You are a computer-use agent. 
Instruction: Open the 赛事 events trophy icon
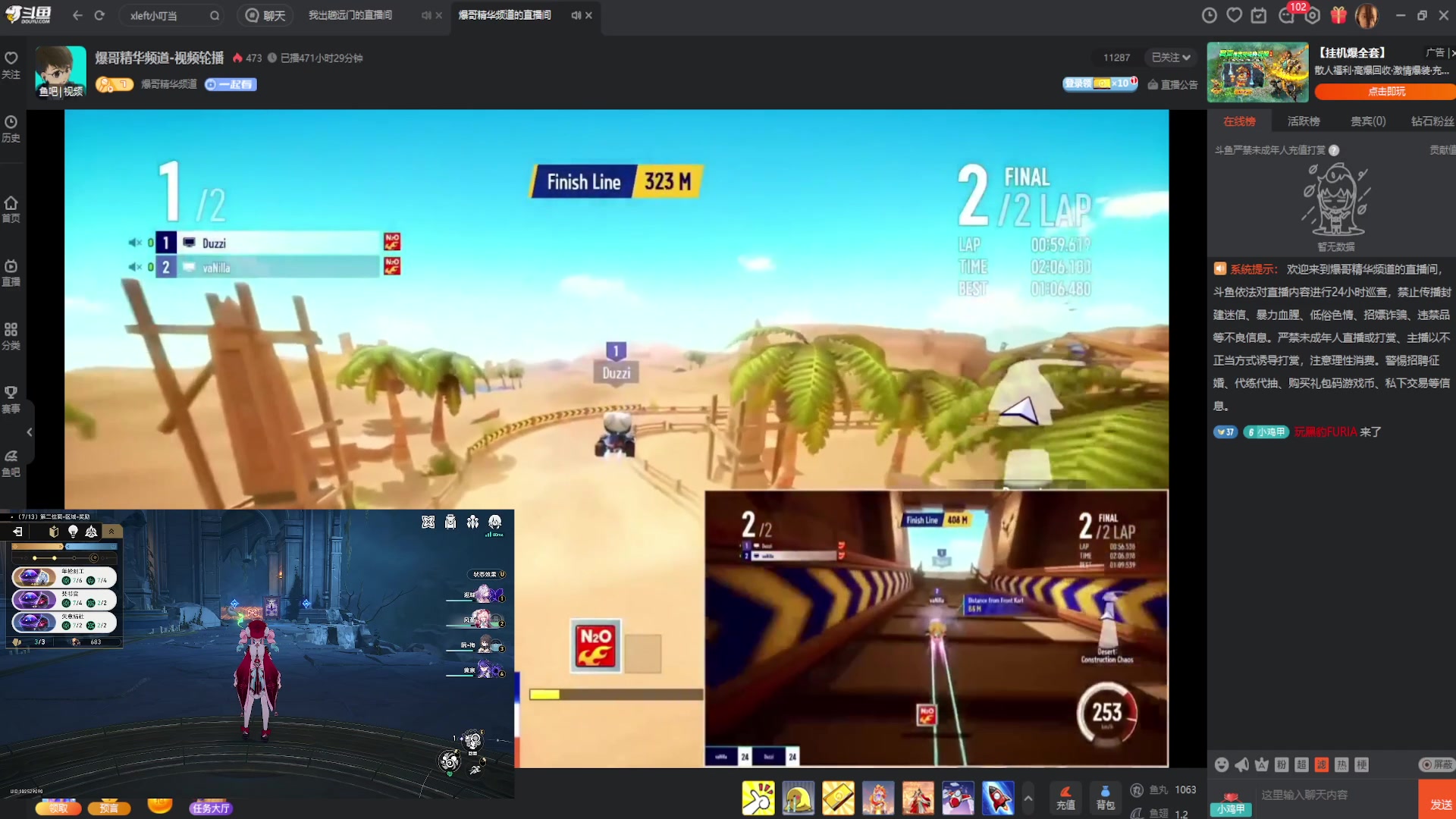(11, 399)
